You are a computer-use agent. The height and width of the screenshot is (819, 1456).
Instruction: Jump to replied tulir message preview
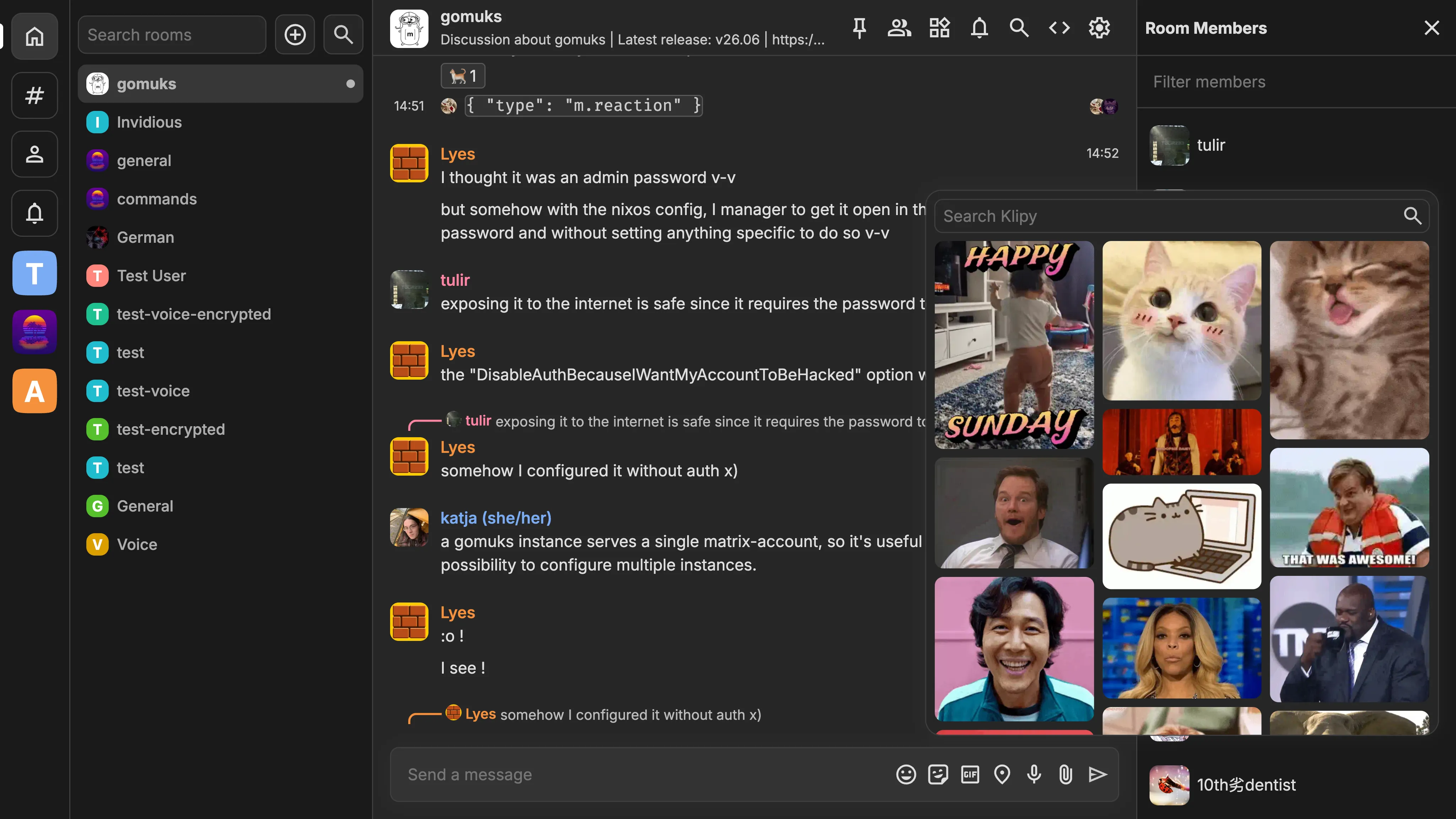tap(684, 421)
